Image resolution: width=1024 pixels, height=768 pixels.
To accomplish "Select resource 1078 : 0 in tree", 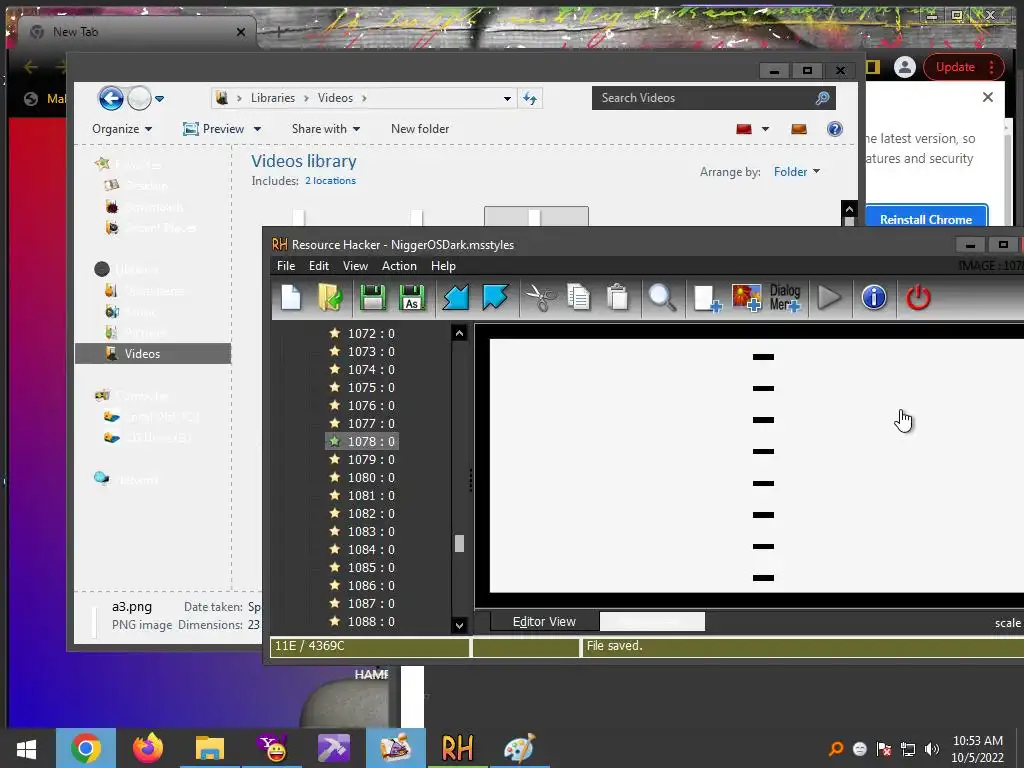I will point(362,441).
